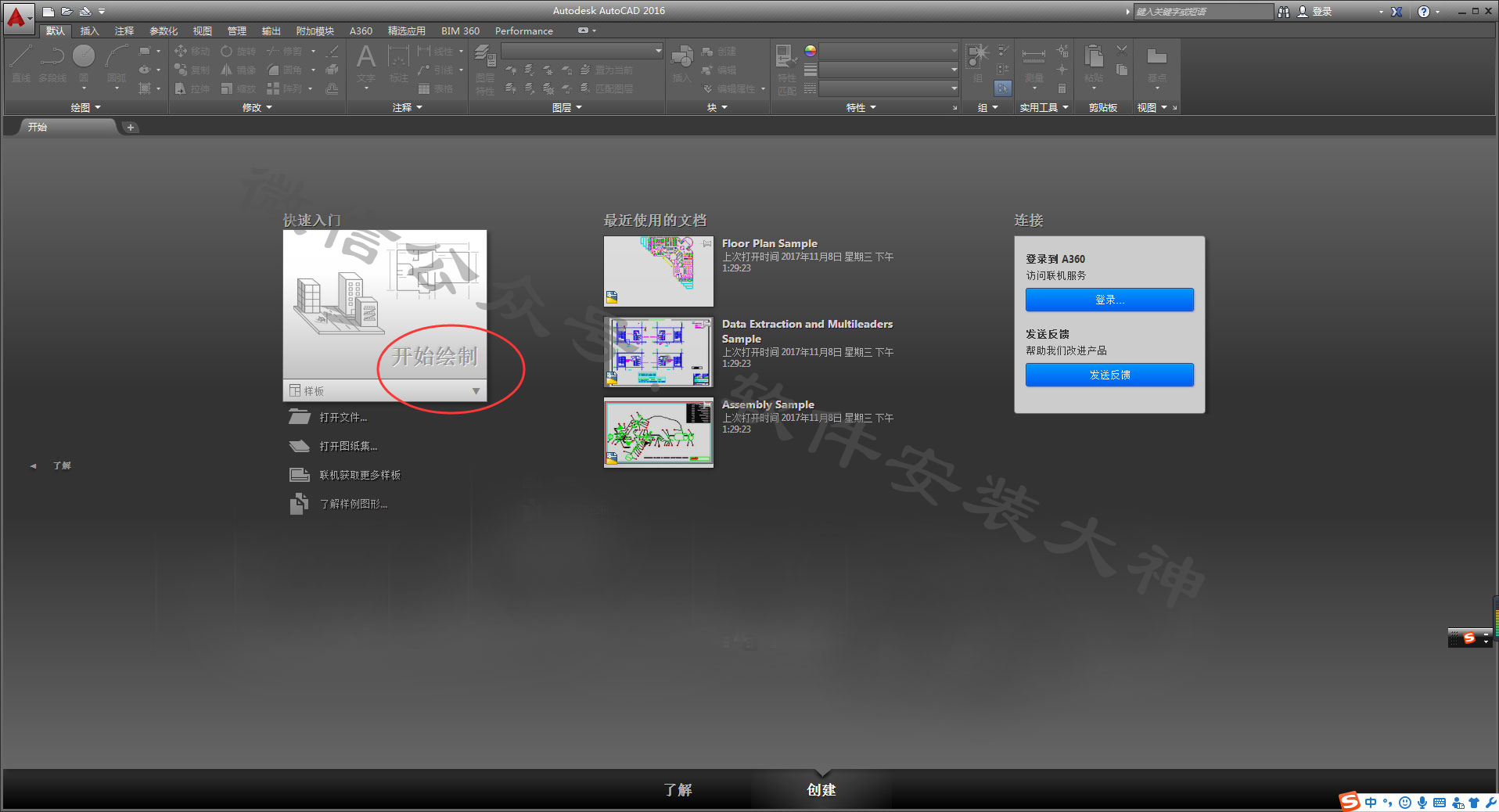Click the quick calculator icon in utilities panel

tap(1062, 88)
